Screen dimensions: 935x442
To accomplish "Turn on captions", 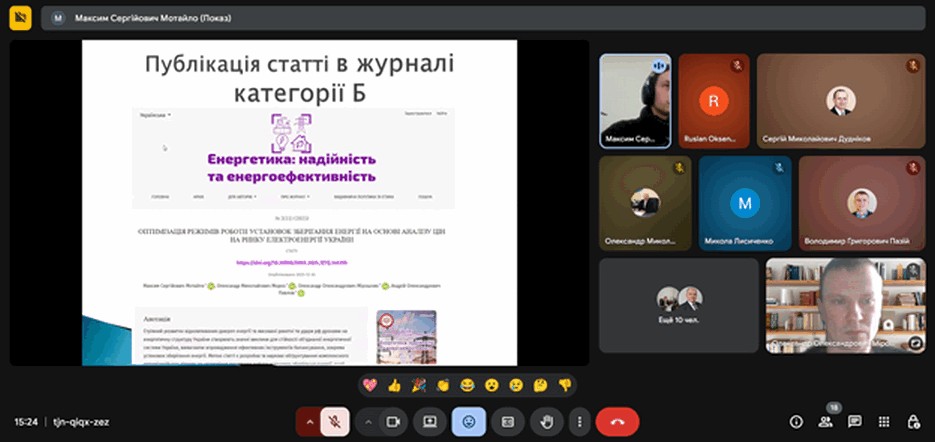I will pyautogui.click(x=507, y=422).
